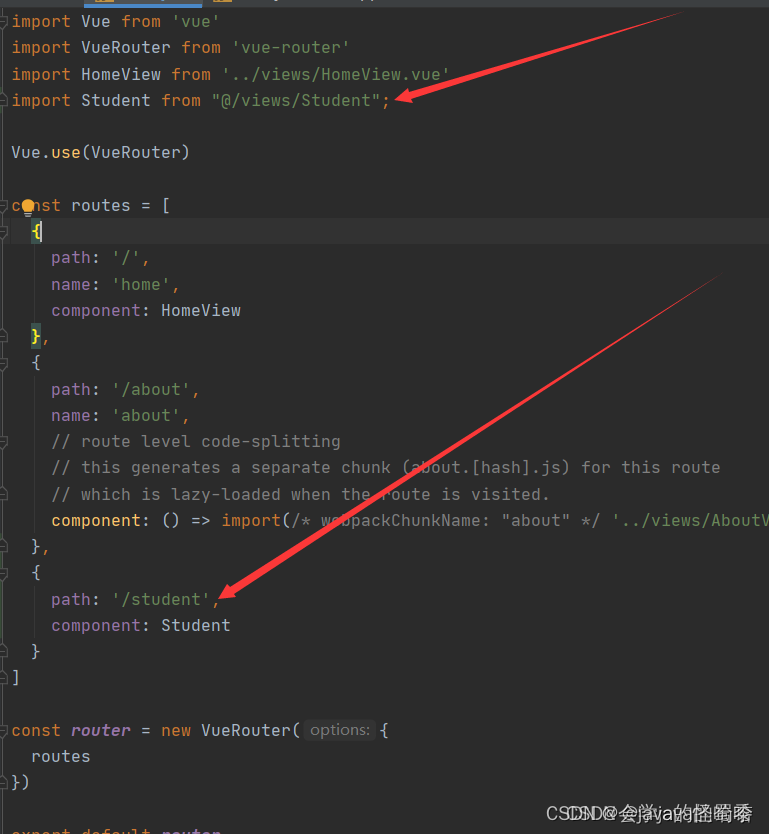Screen dimensions: 769x834
Task: Click the 'vue' string in the first import
Action: 196,21
